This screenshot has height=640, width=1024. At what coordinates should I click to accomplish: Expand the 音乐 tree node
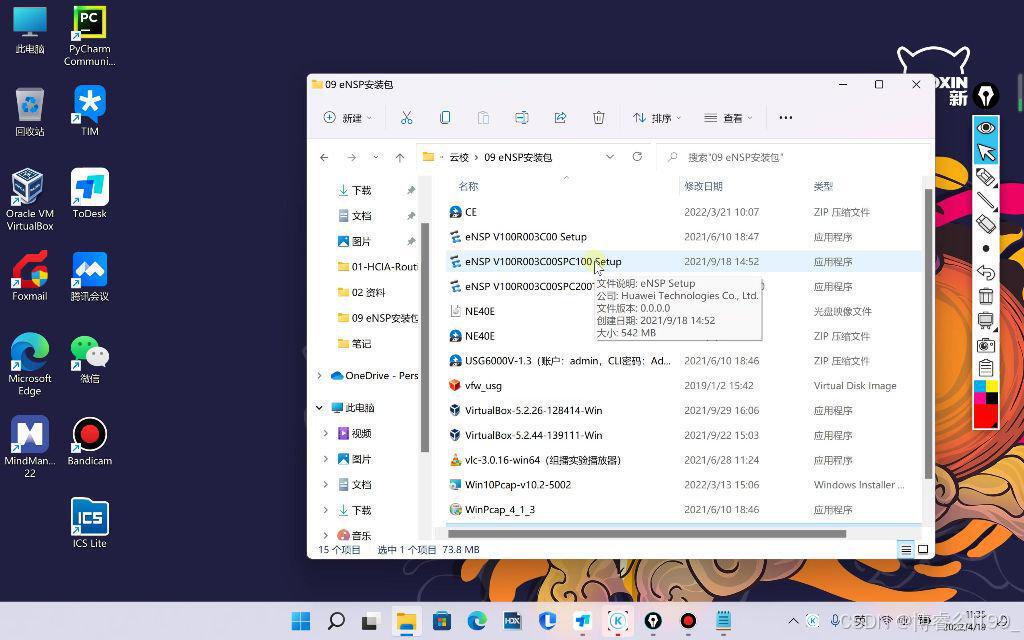pos(325,536)
